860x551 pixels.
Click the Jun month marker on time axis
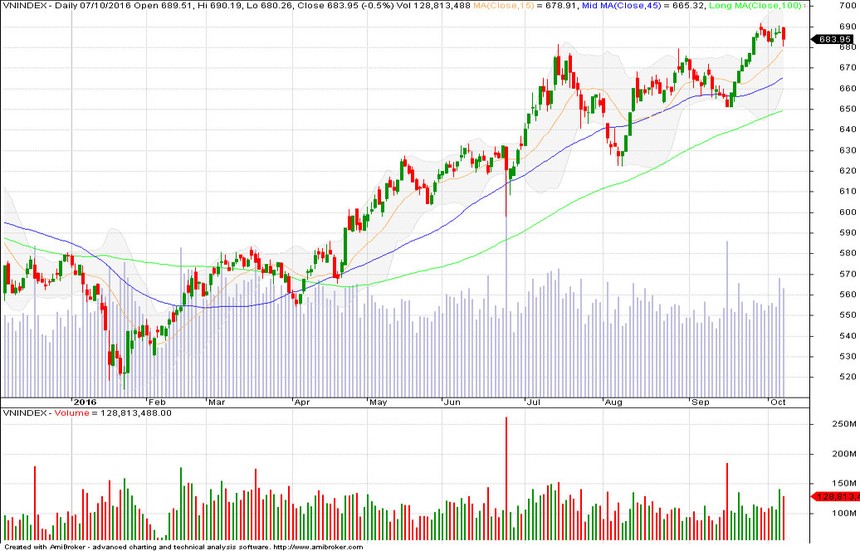click(x=451, y=400)
